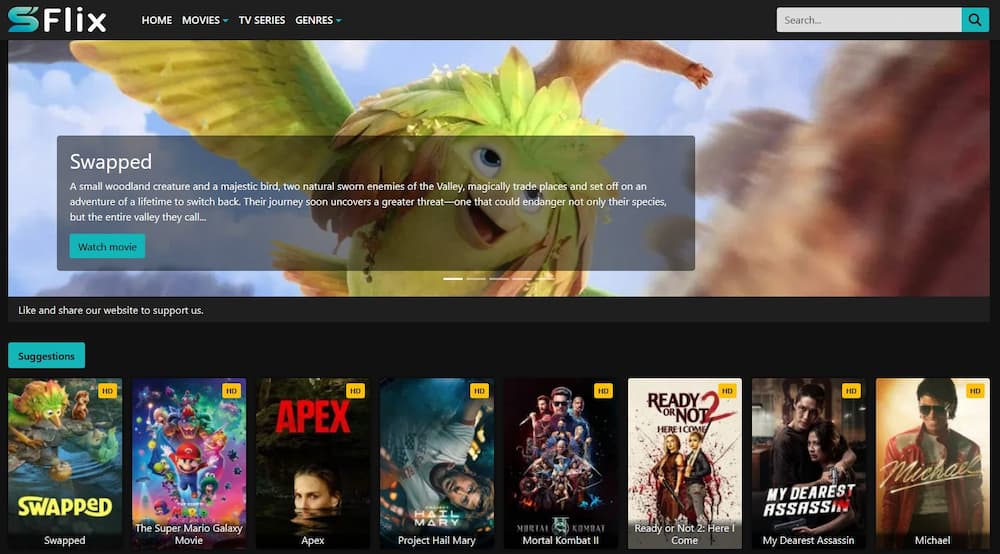Open the Swapped movie poster
The image size is (1000, 554).
64,463
